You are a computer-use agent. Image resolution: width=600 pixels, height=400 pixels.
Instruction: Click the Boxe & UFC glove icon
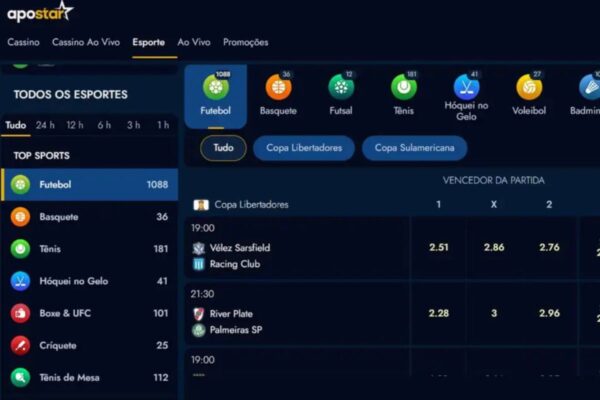pyautogui.click(x=20, y=313)
